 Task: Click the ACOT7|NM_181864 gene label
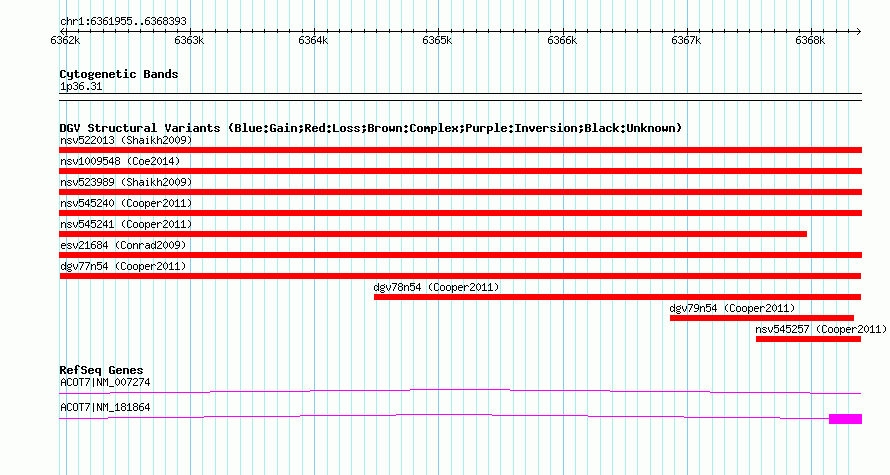pyautogui.click(x=105, y=407)
